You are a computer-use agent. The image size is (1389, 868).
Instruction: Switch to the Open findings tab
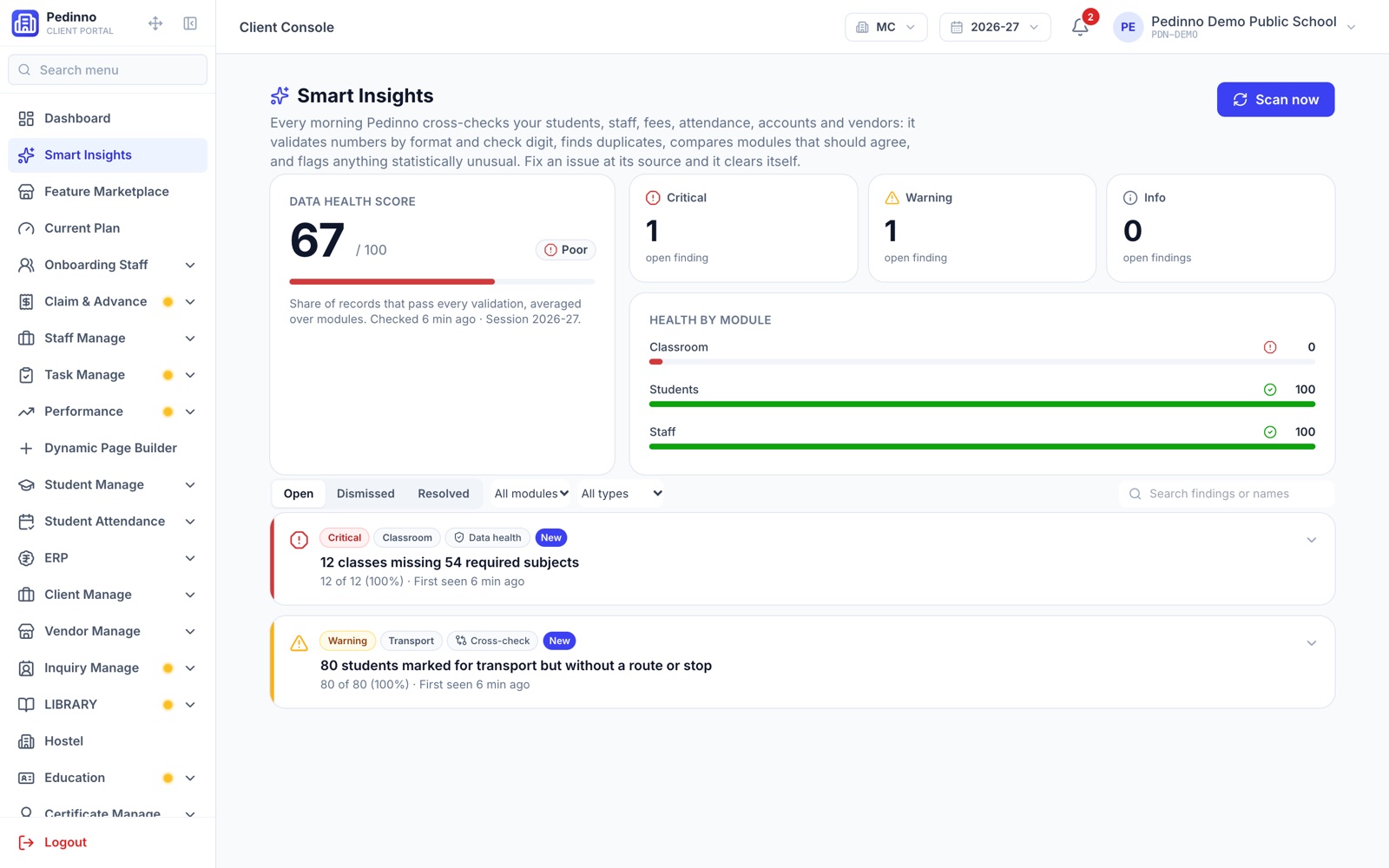pyautogui.click(x=299, y=494)
